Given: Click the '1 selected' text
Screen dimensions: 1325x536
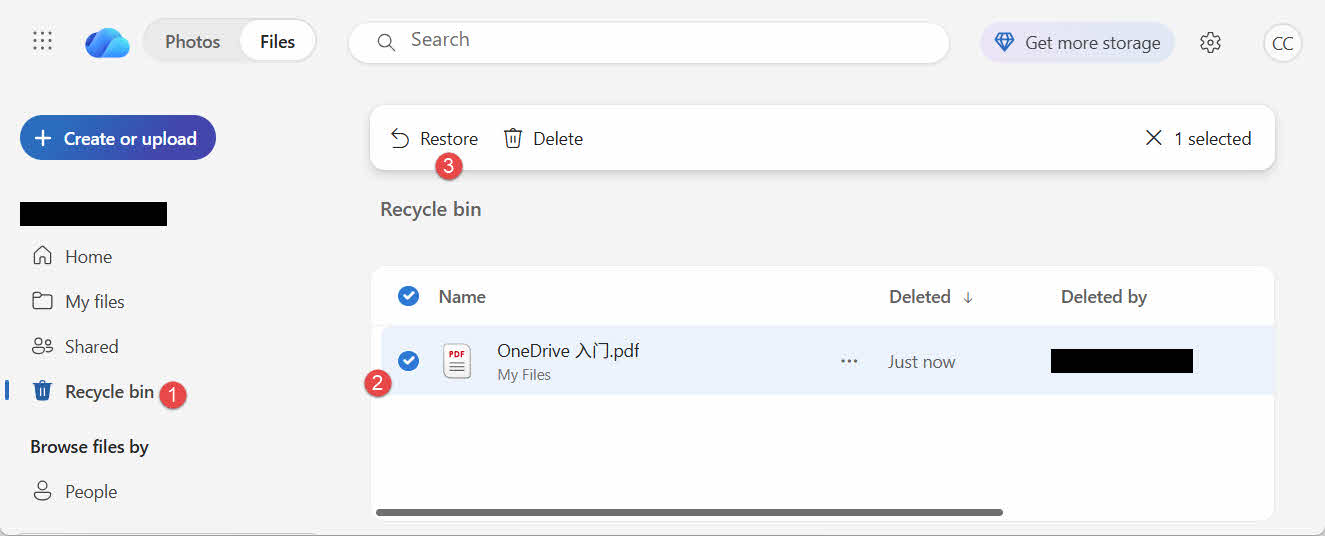Looking at the screenshot, I should [x=1212, y=139].
